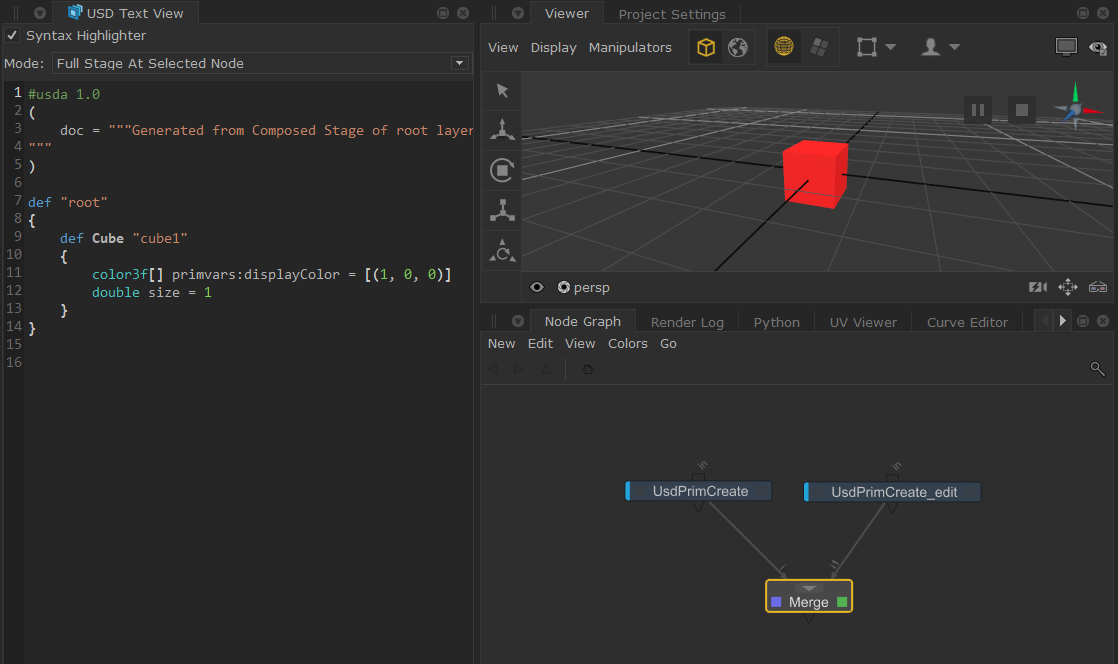
Task: Open the Node Graph search magnifier
Action: [x=1097, y=369]
